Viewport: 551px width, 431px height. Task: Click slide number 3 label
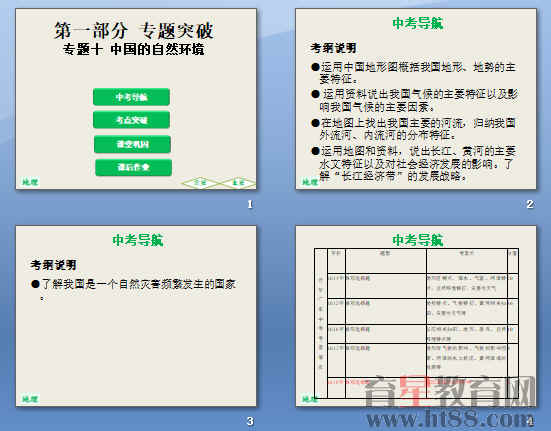(250, 421)
